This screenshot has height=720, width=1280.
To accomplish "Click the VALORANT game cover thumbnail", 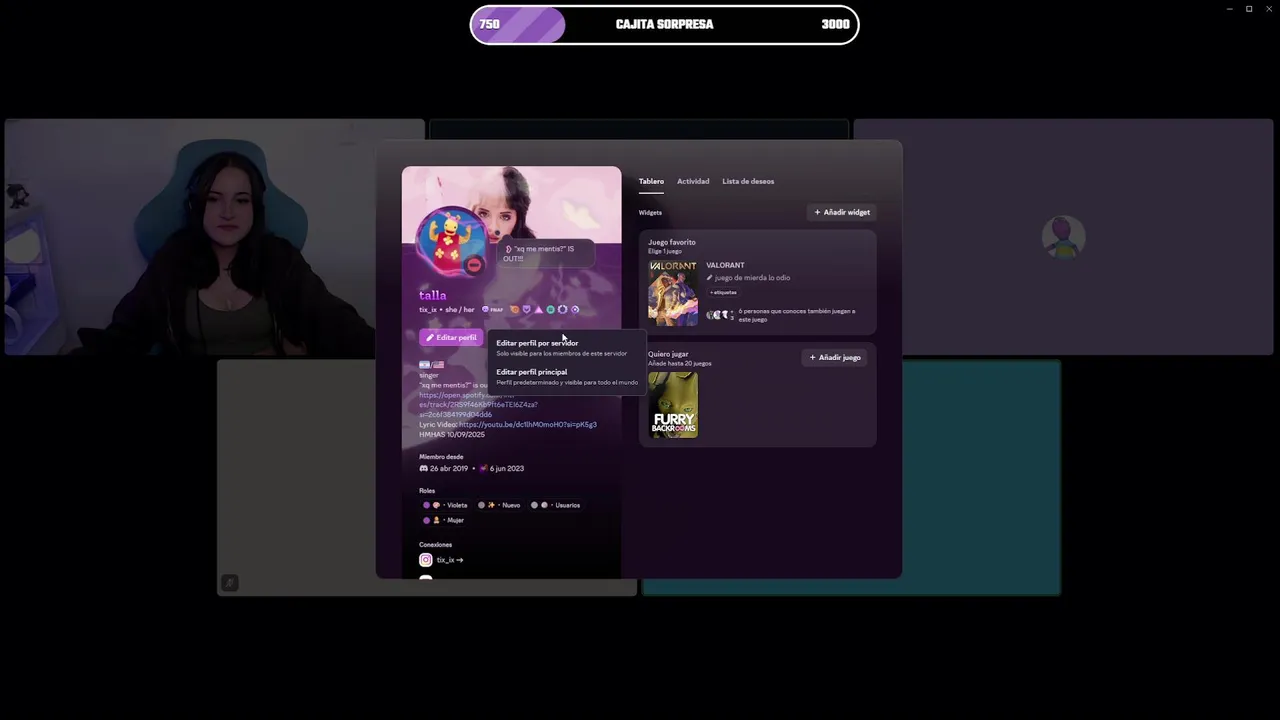I will pos(673,293).
